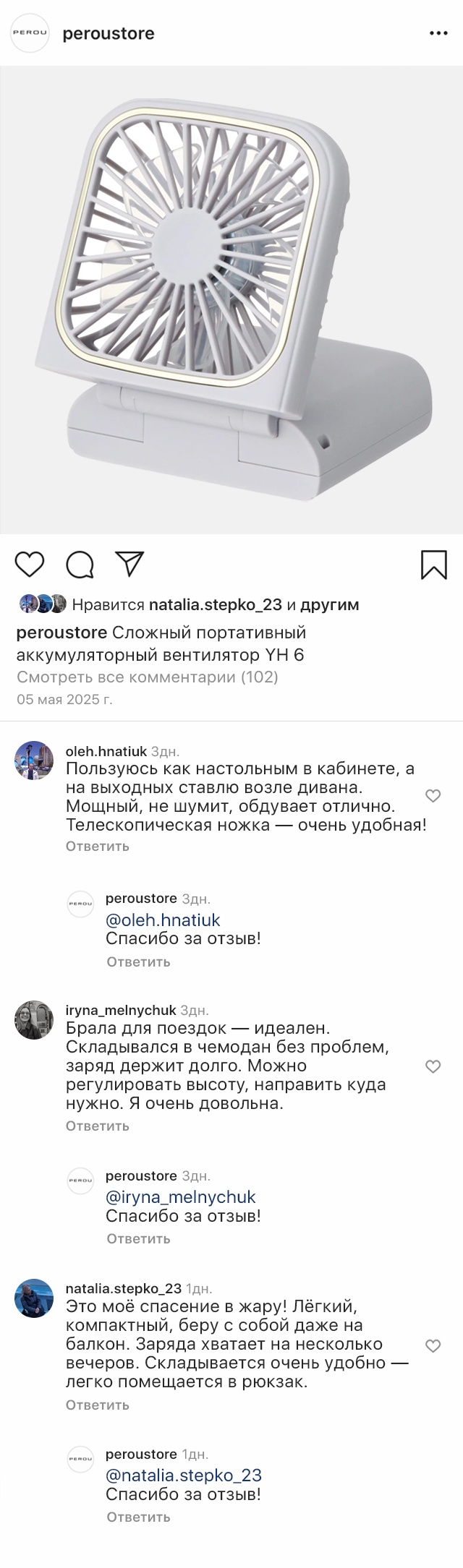Reply to iryna_melnychuk's comment
This screenshot has width=463, height=1568.
click(97, 1126)
